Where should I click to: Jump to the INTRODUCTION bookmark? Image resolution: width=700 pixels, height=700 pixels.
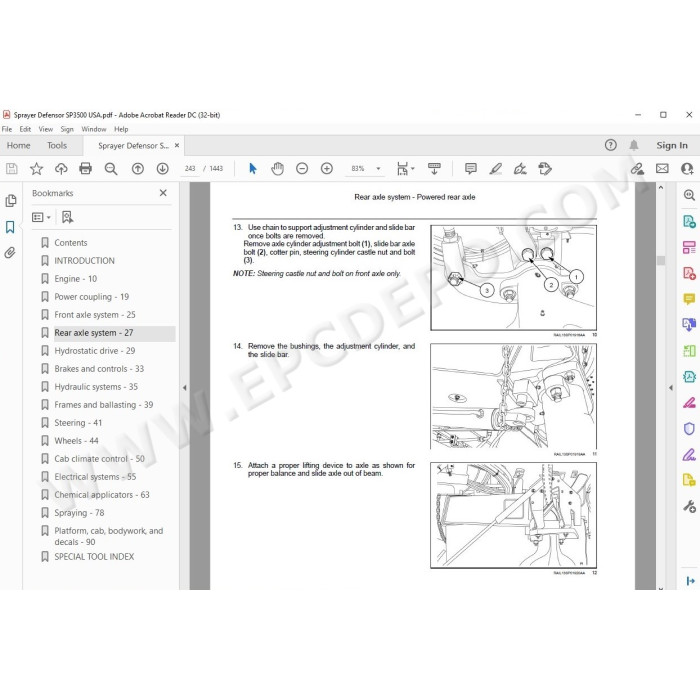click(84, 261)
